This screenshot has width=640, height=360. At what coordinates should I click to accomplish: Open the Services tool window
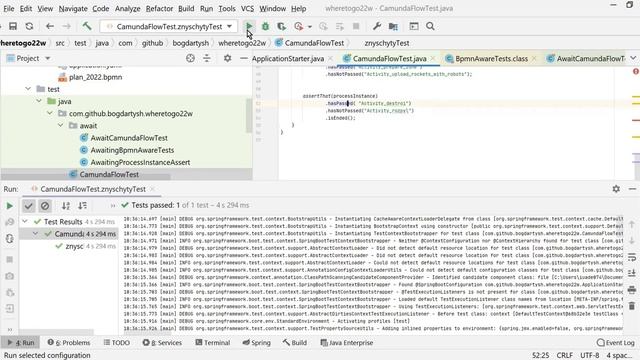click(162, 343)
